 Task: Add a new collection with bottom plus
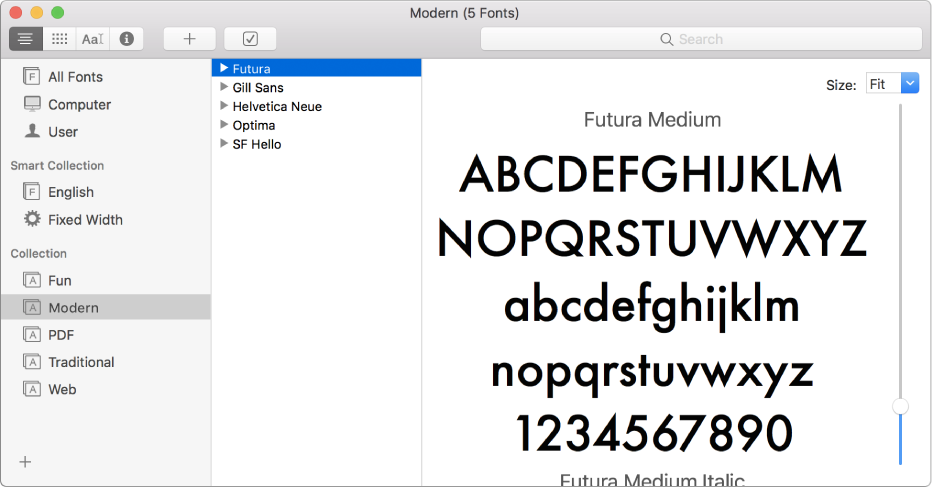click(x=26, y=462)
